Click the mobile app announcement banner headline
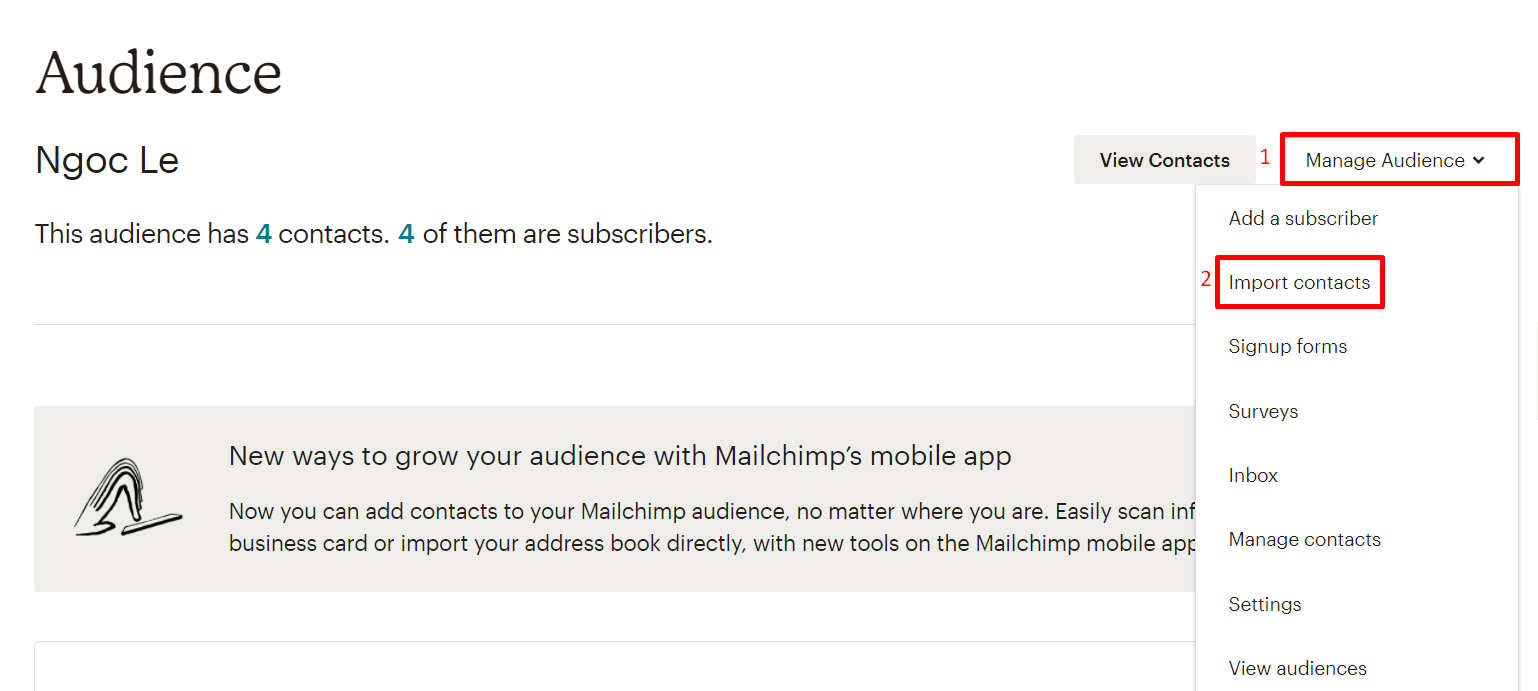 click(x=620, y=455)
